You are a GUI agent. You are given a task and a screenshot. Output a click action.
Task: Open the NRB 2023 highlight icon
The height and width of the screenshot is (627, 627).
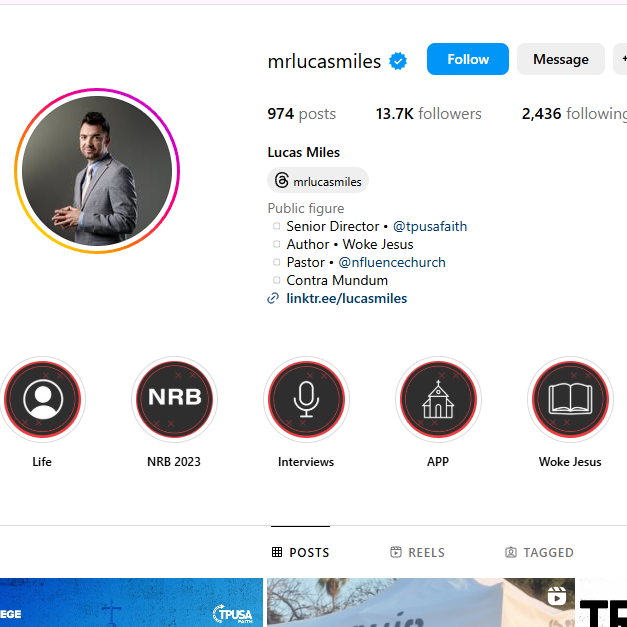pos(174,399)
